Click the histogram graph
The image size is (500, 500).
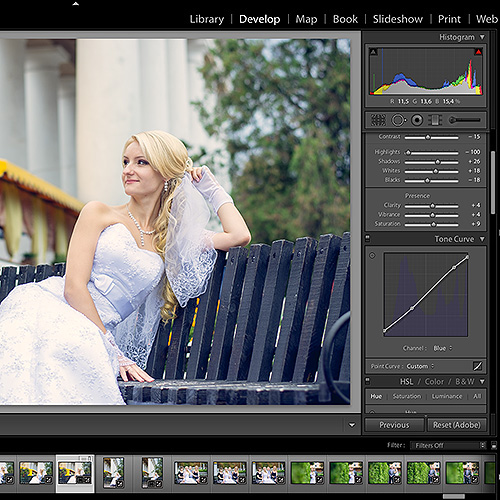tap(426, 71)
